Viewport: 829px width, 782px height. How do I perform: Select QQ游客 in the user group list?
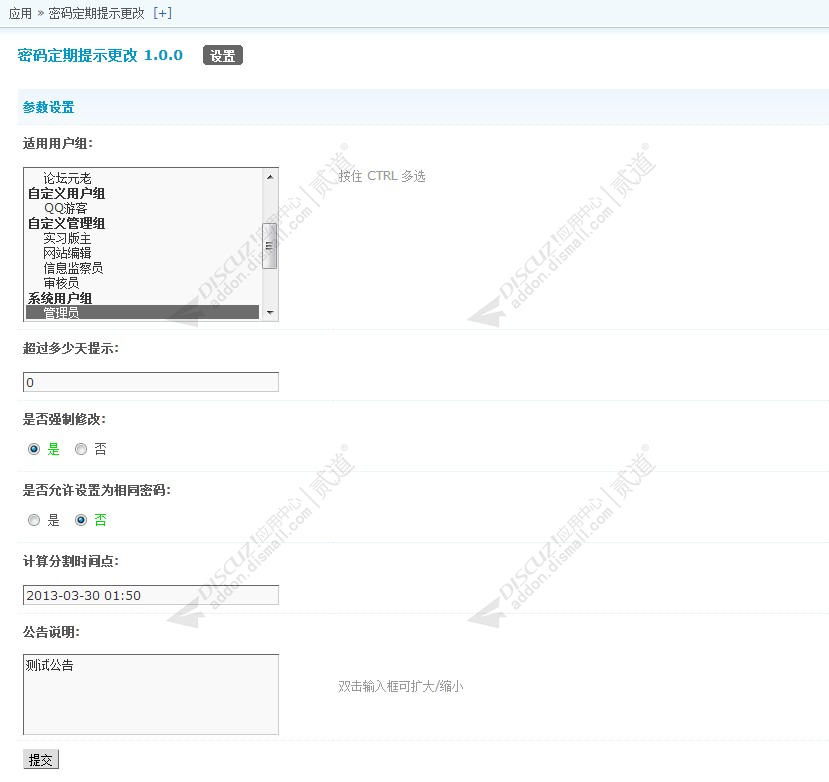[66, 208]
